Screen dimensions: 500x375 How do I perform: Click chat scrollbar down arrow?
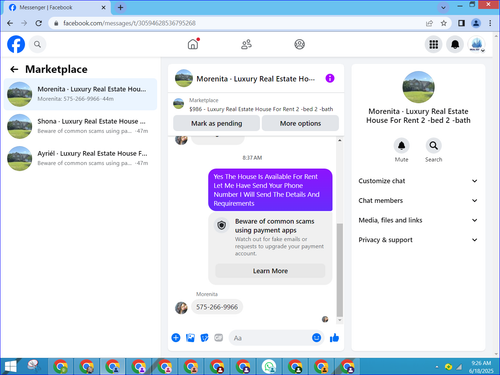340,320
